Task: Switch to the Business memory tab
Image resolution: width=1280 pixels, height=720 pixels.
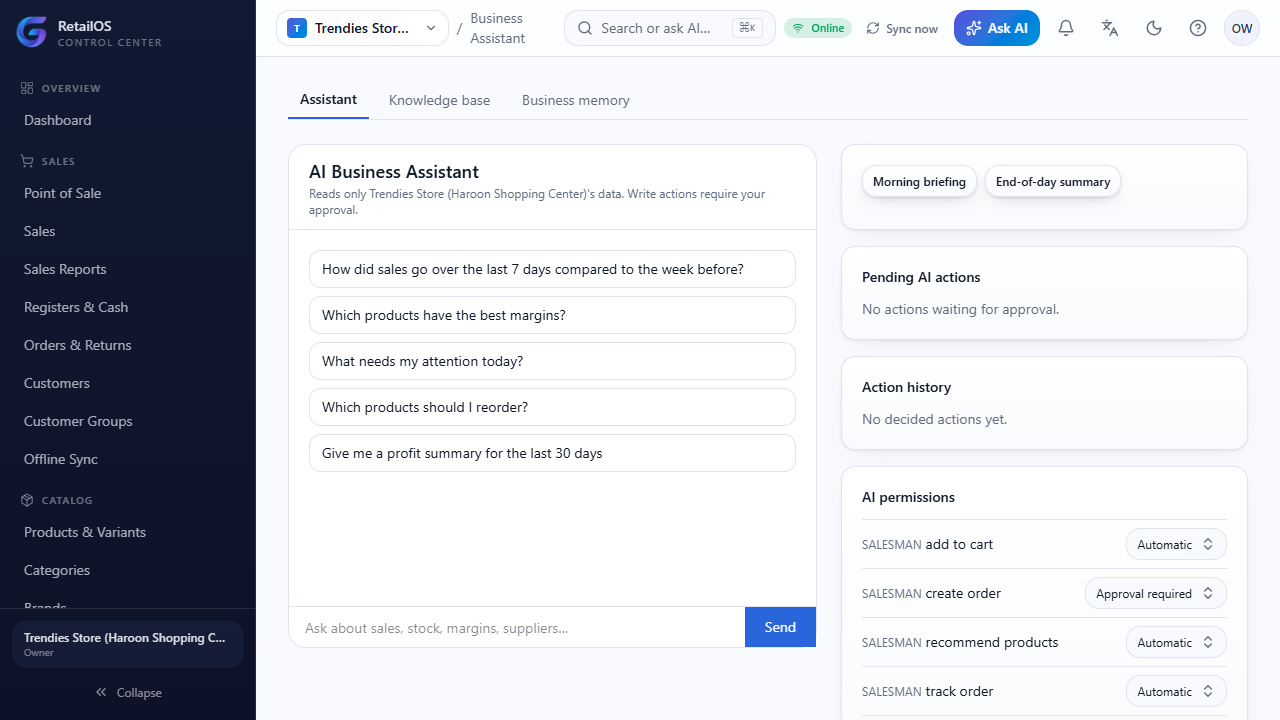Action: point(576,100)
